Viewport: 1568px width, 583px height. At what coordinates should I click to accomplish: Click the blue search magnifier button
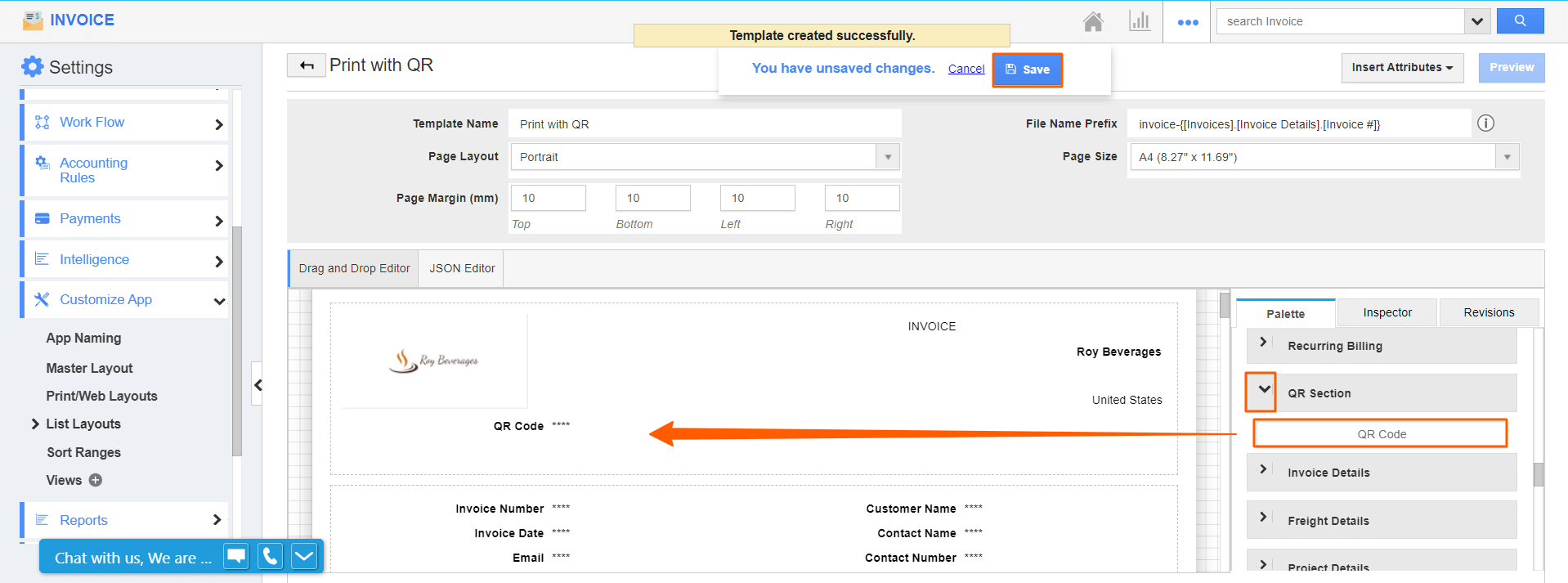[1520, 21]
